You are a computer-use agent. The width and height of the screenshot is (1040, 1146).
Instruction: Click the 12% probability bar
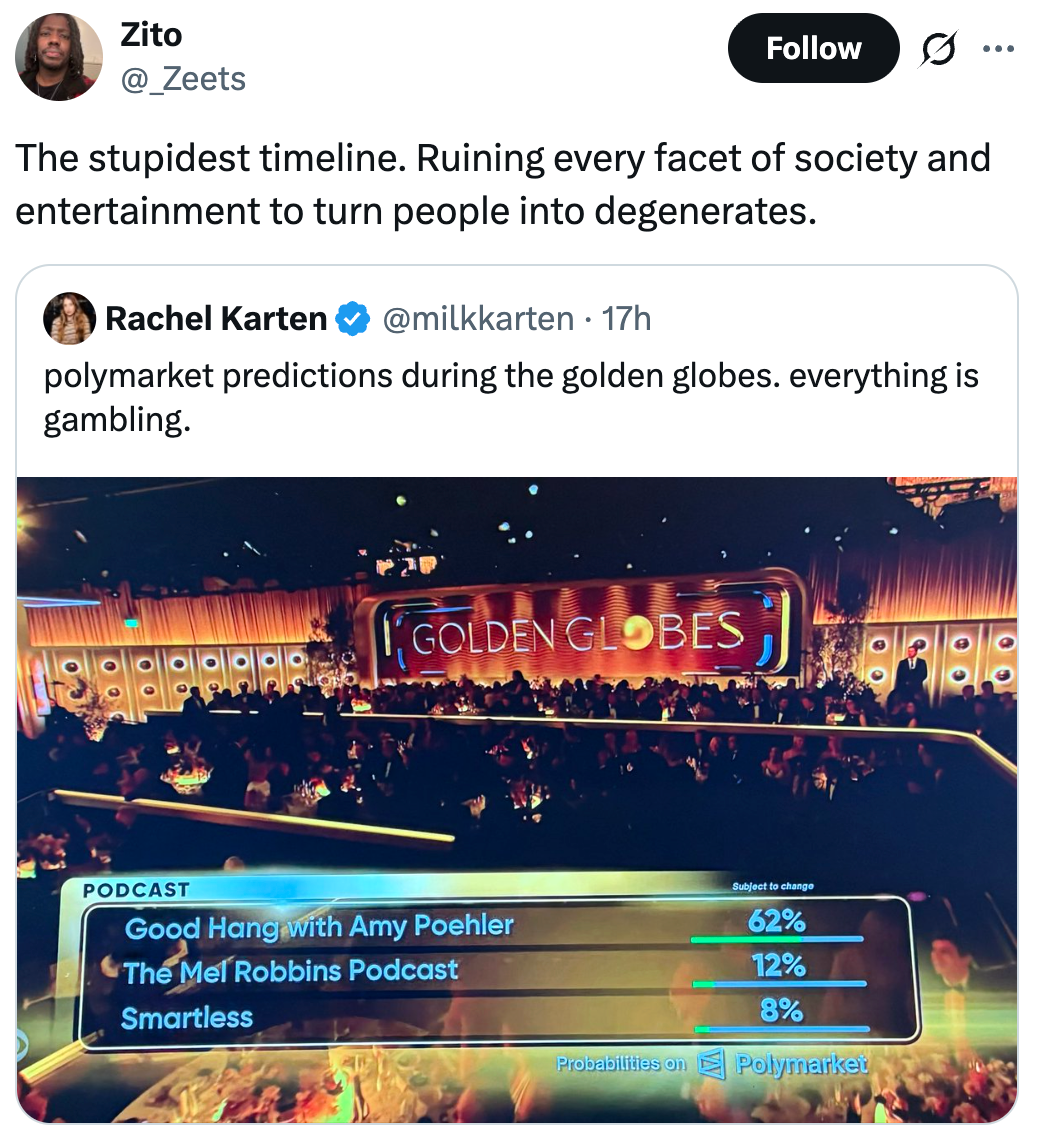coord(779,984)
